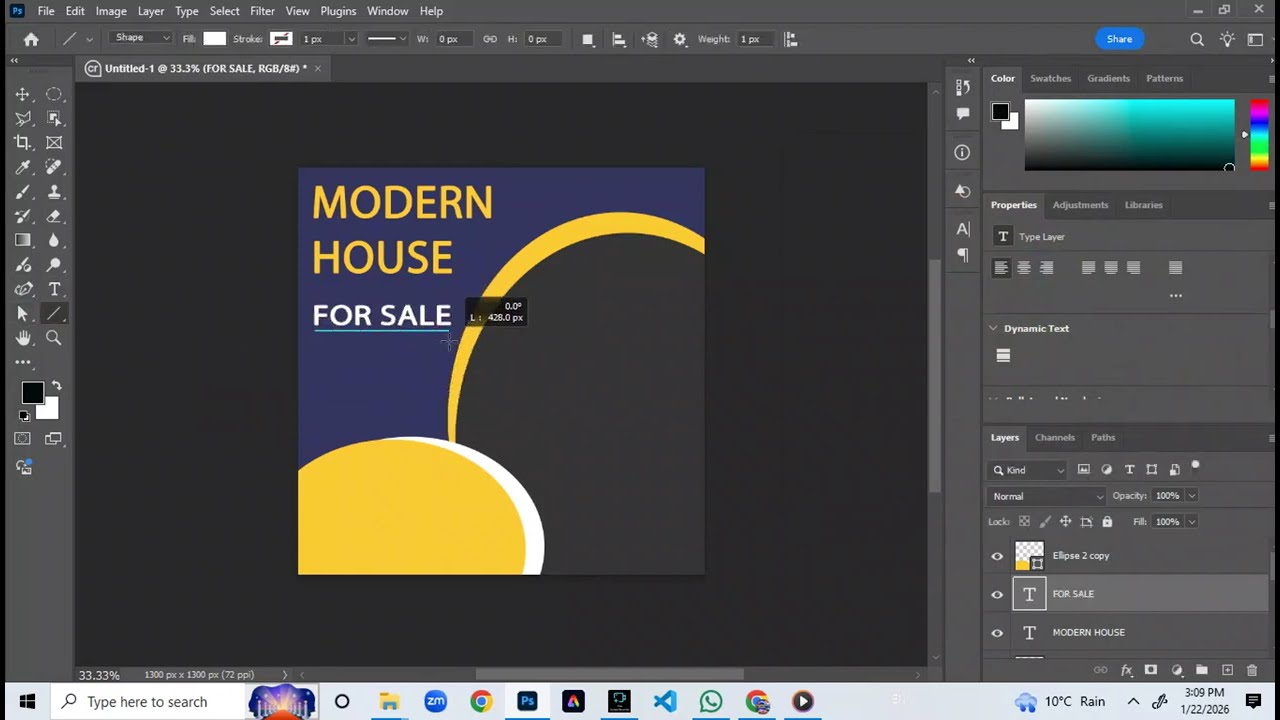The height and width of the screenshot is (720, 1280).
Task: Click the hue slider in Color panel
Action: [1259, 134]
